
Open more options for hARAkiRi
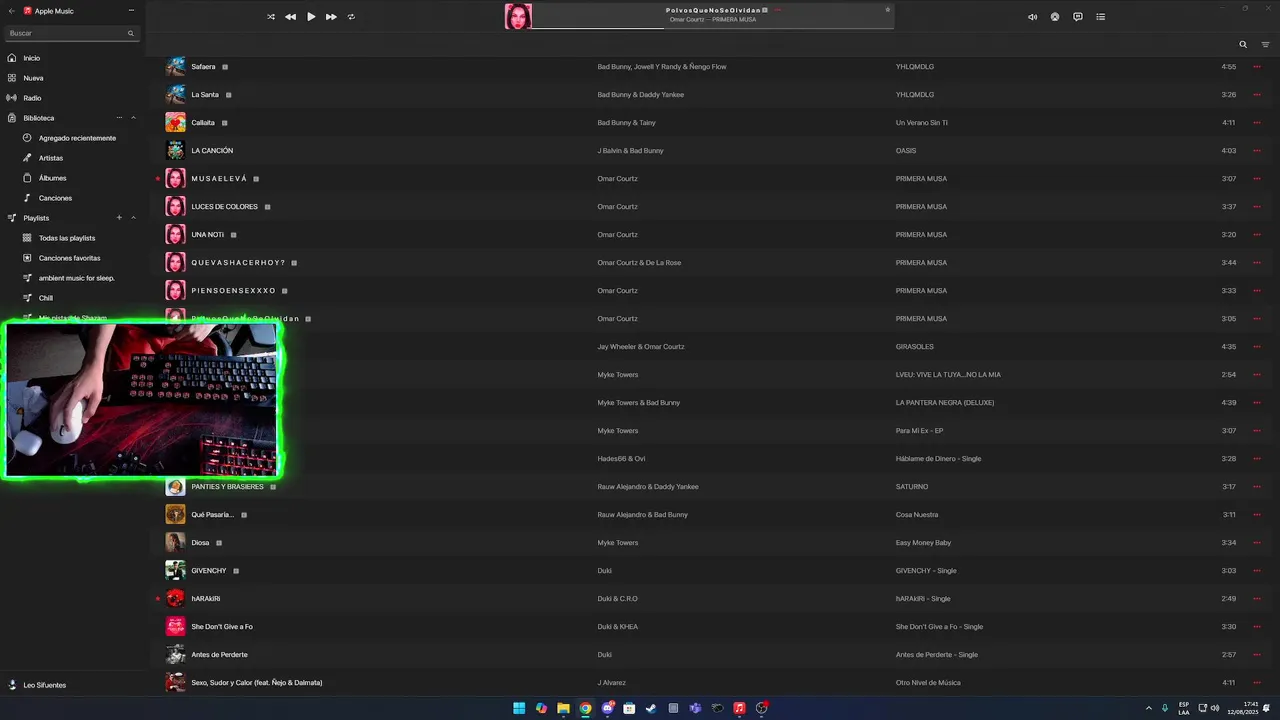pyautogui.click(x=1257, y=599)
